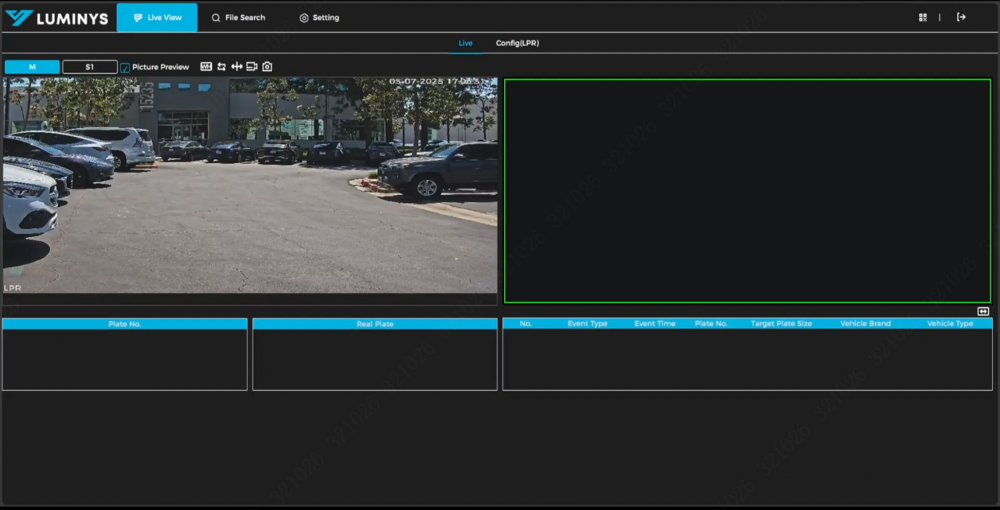Open the Setting tab
Viewport: 1000px width, 510px height.
click(319, 17)
